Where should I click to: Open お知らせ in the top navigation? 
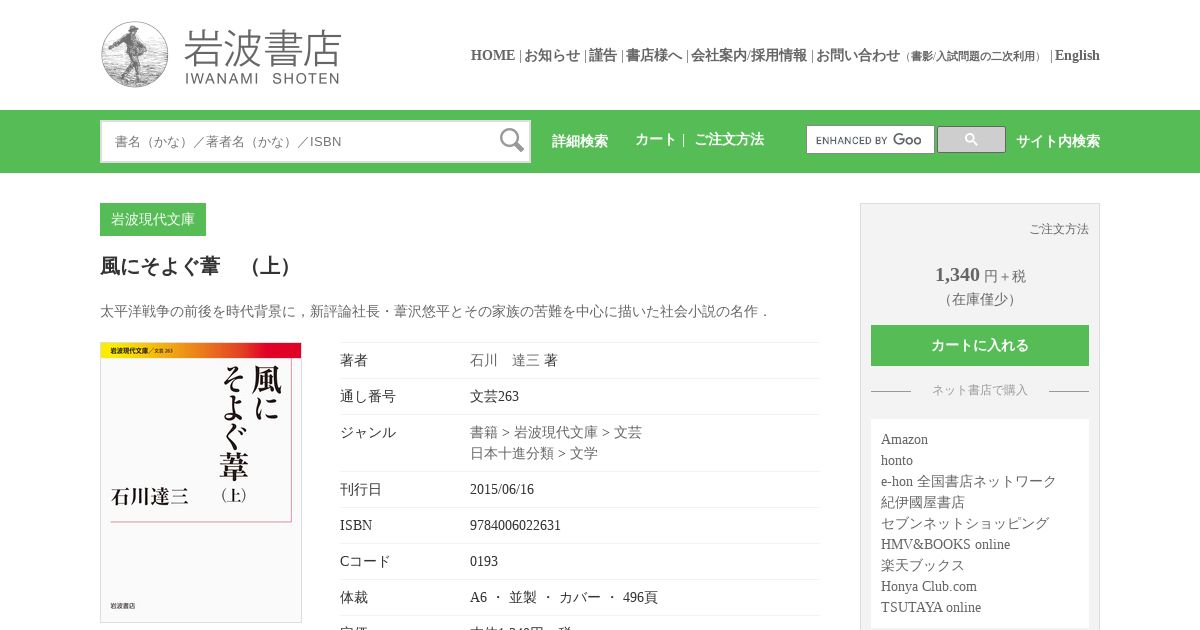pos(552,56)
